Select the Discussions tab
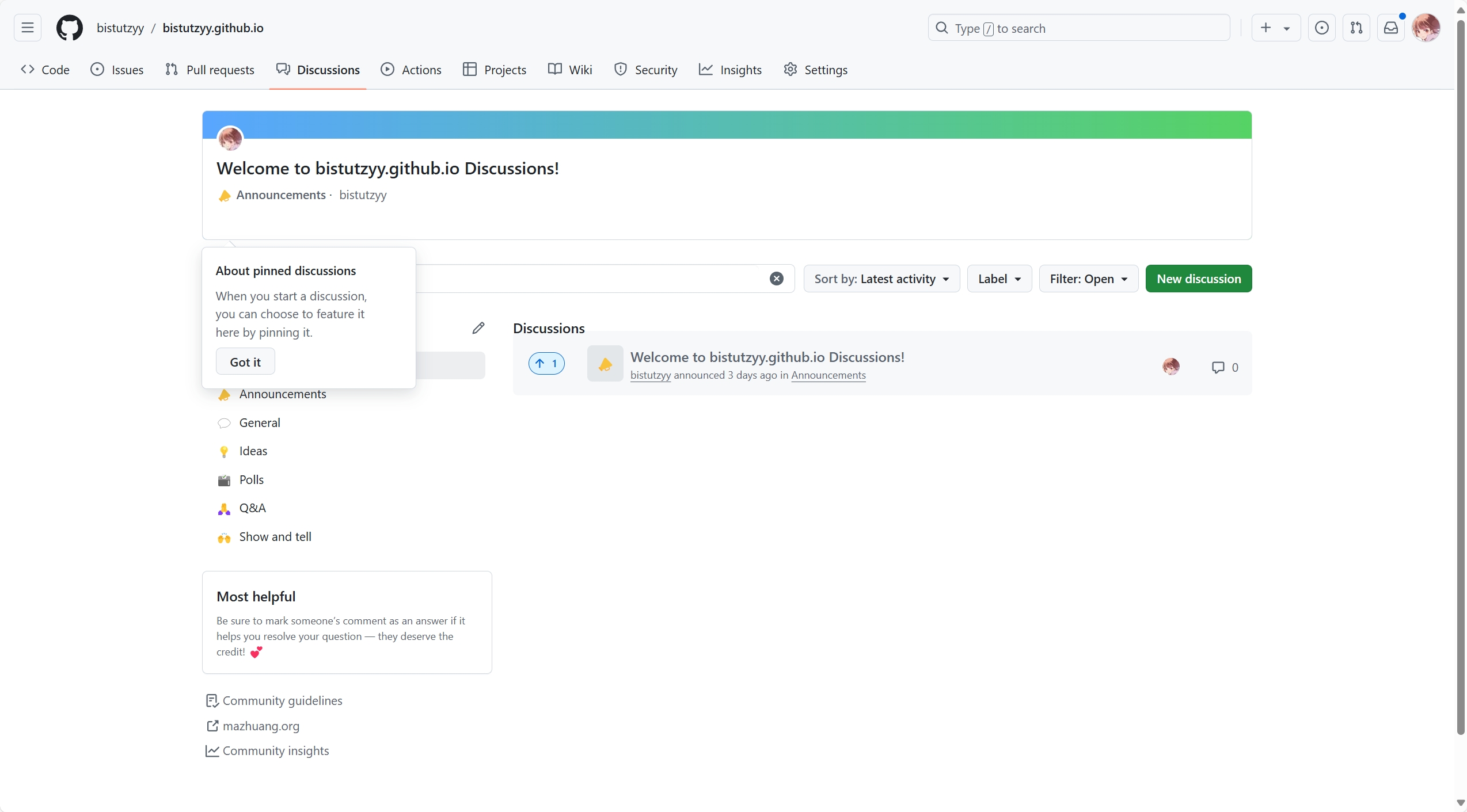 coord(318,70)
